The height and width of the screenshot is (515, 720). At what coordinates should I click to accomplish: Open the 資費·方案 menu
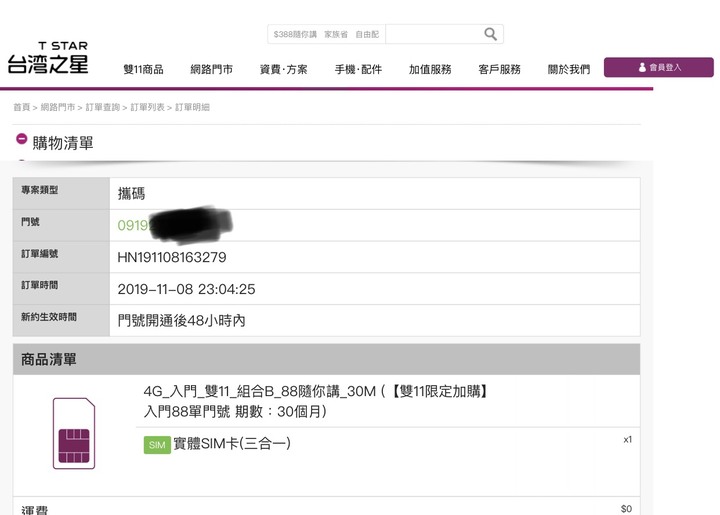(x=283, y=69)
